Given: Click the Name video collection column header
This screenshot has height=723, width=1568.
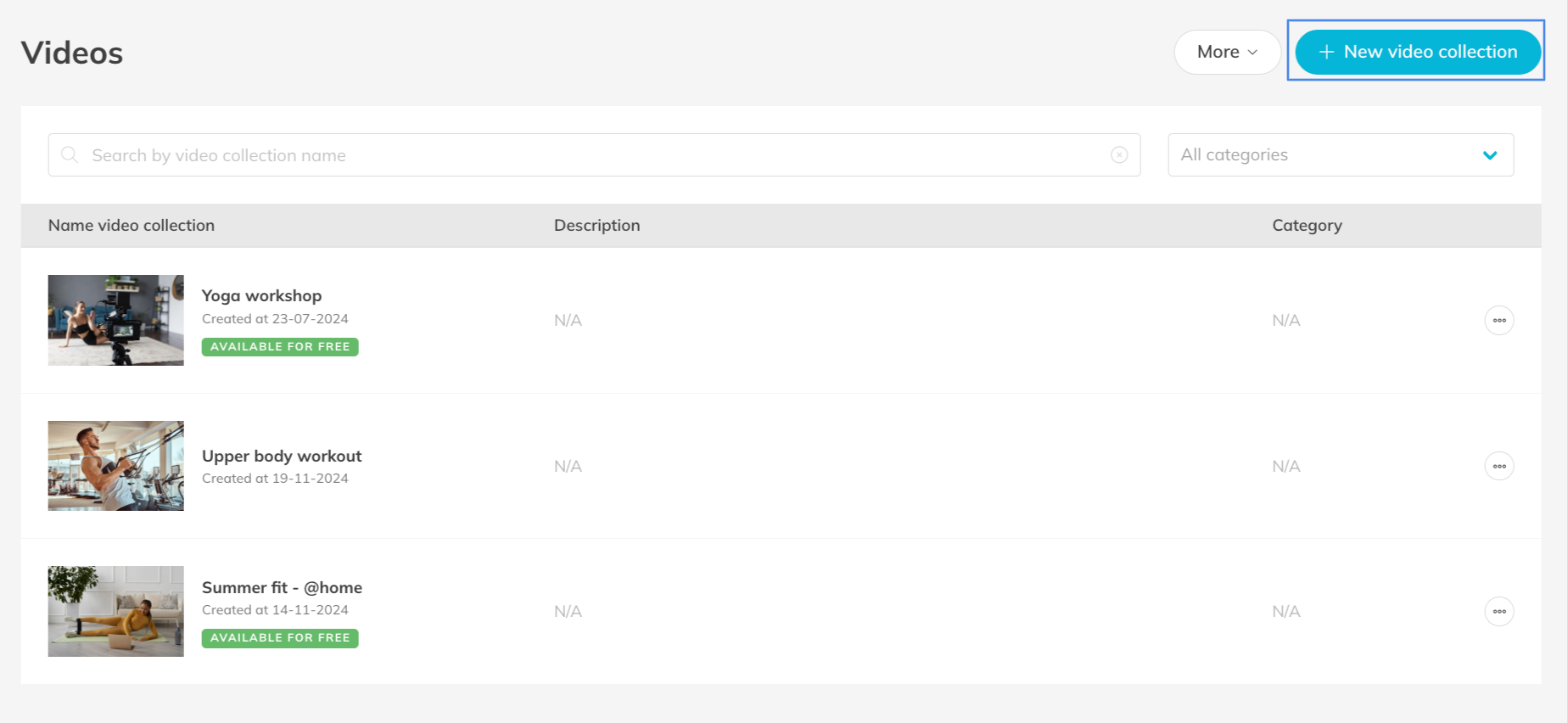Looking at the screenshot, I should coord(132,225).
